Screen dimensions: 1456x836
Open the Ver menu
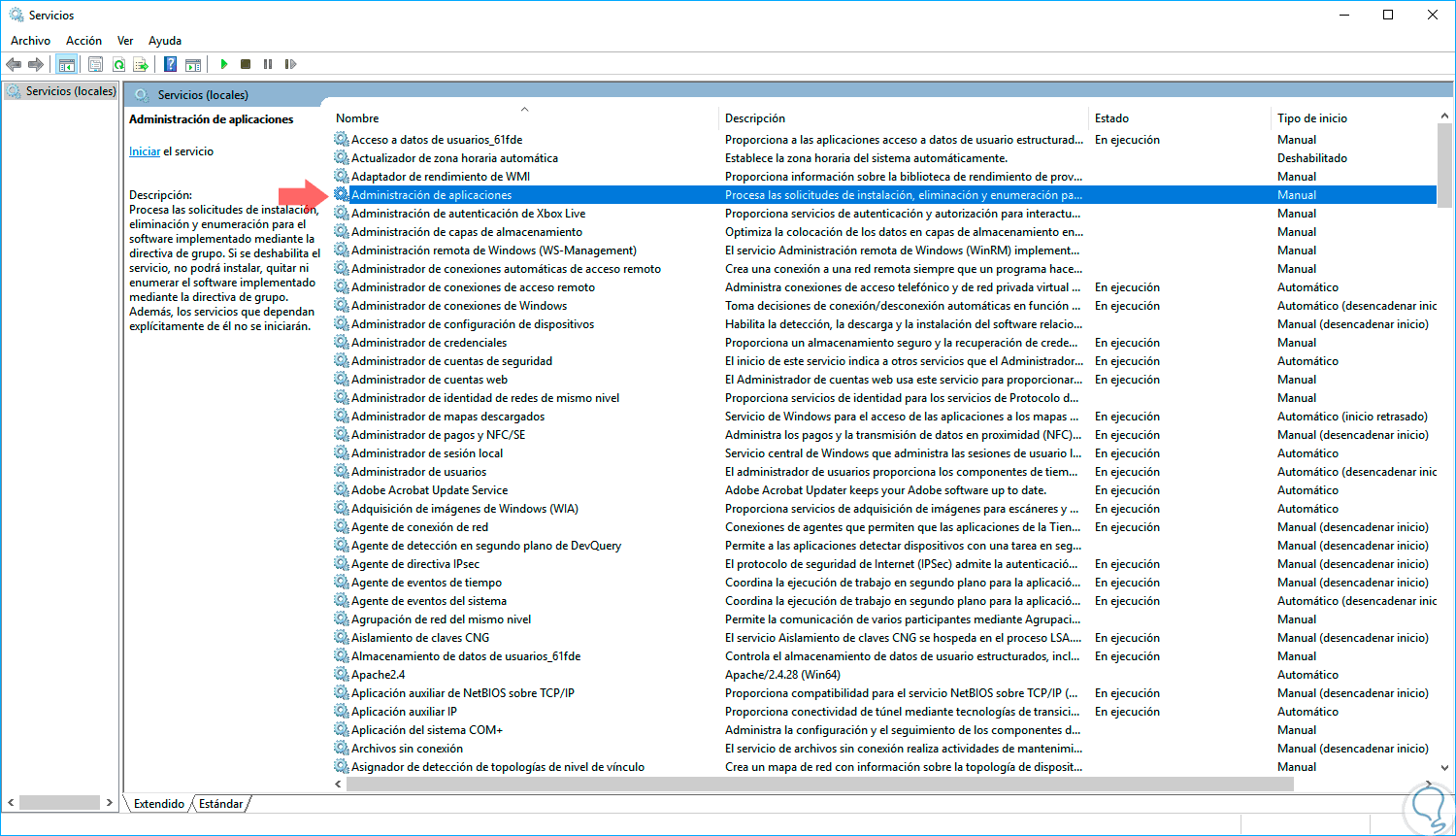125,41
